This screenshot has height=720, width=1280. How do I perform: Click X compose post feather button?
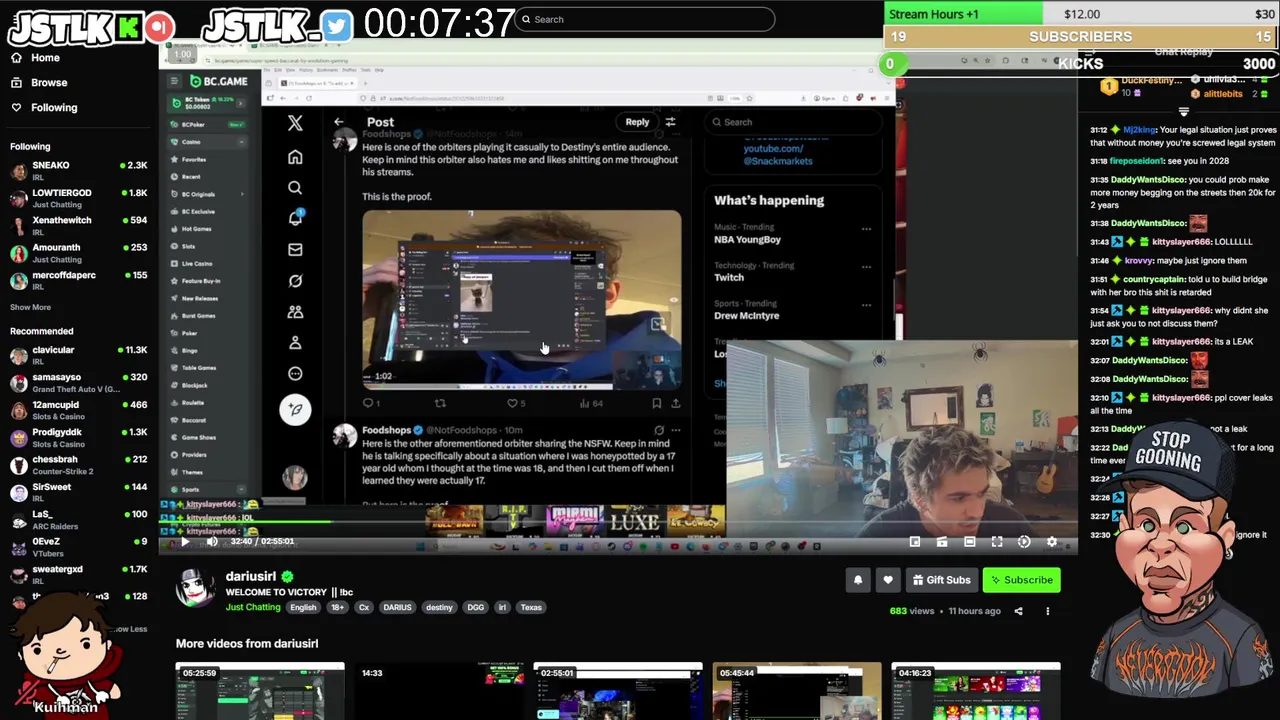[295, 409]
